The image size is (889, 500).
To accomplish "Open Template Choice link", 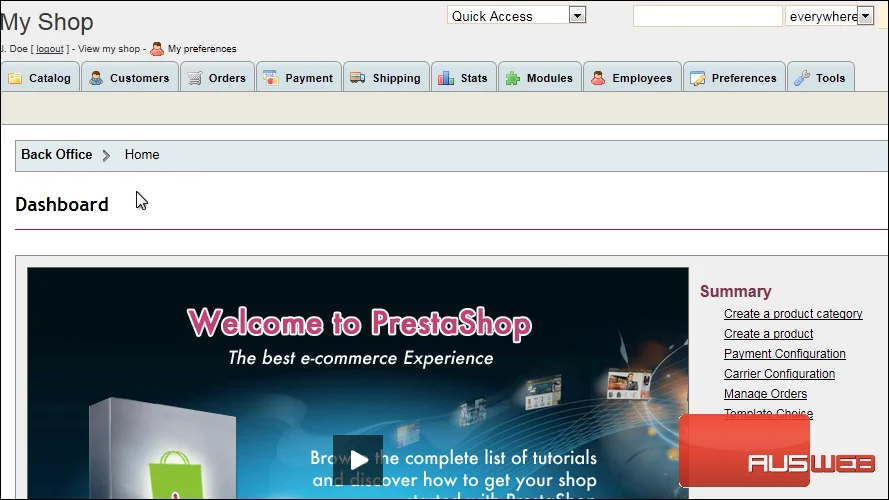I will (x=768, y=413).
